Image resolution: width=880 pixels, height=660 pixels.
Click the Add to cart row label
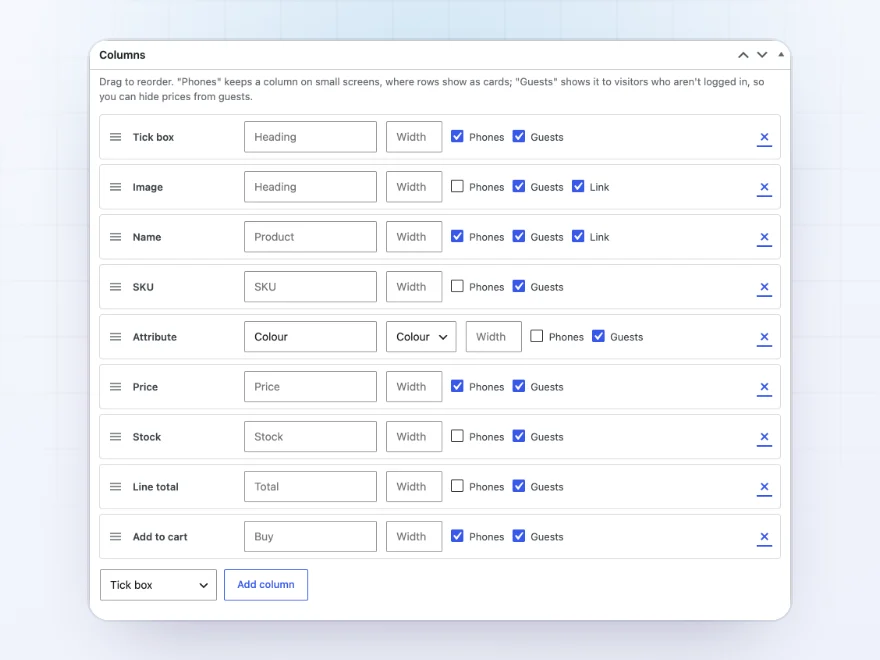[x=160, y=537]
